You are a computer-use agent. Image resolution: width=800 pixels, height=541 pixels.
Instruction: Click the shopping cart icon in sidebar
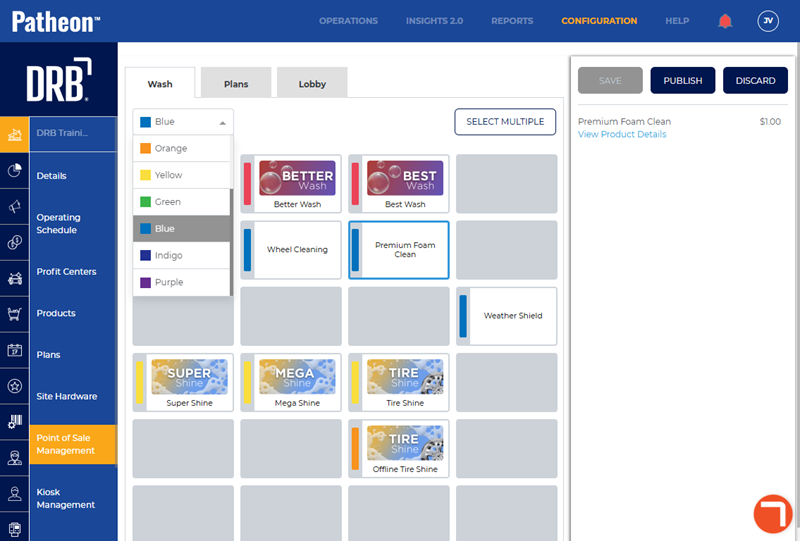click(14, 313)
